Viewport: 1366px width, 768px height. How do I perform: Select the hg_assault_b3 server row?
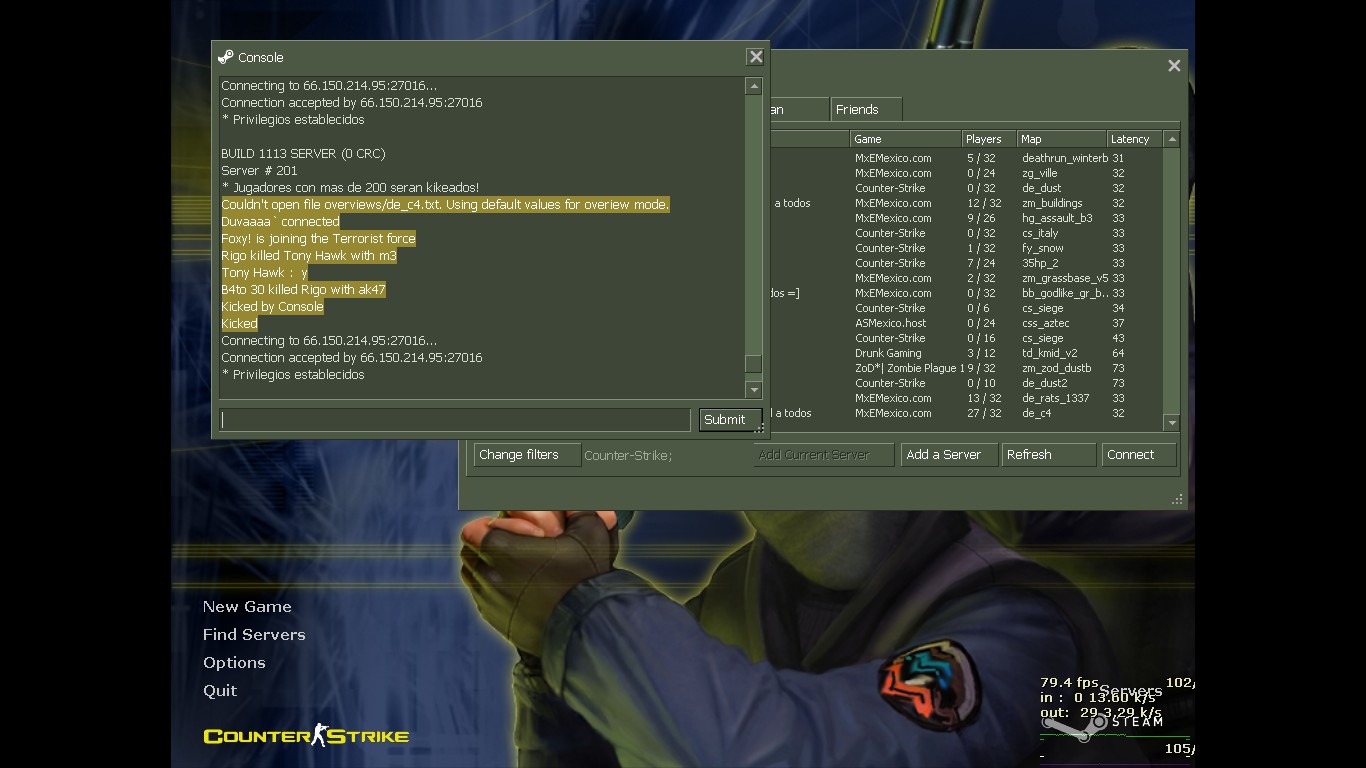click(x=965, y=218)
